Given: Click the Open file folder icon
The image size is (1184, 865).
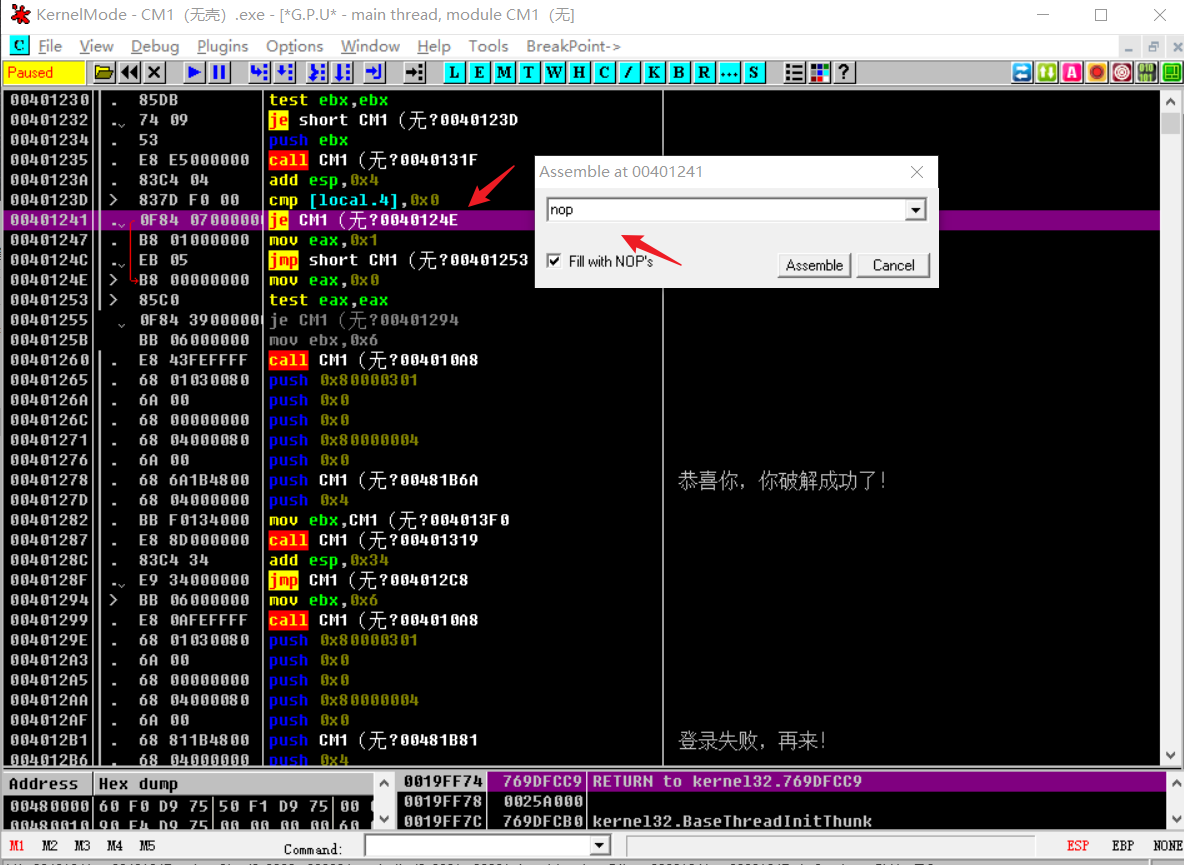Looking at the screenshot, I should click(103, 72).
